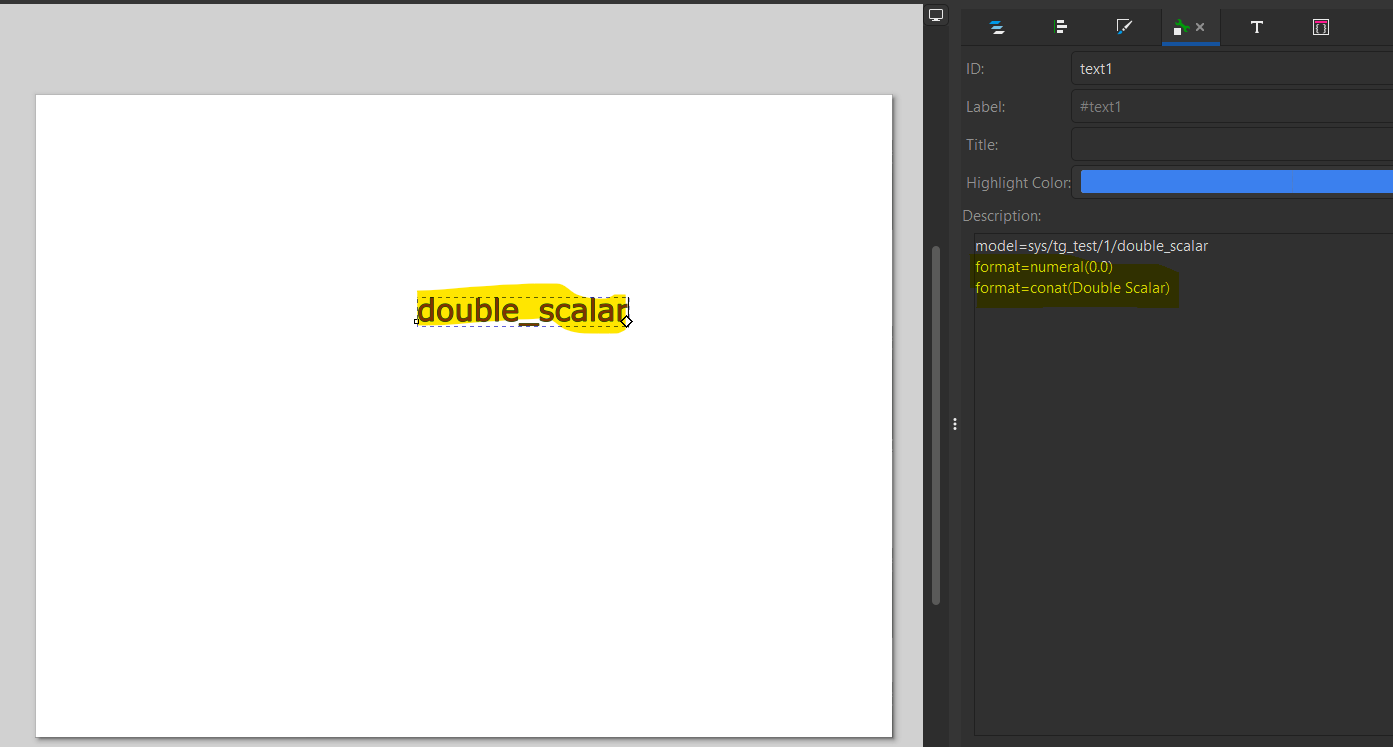Click the Highlight Color label
This screenshot has width=1393, height=747.
point(1018,183)
